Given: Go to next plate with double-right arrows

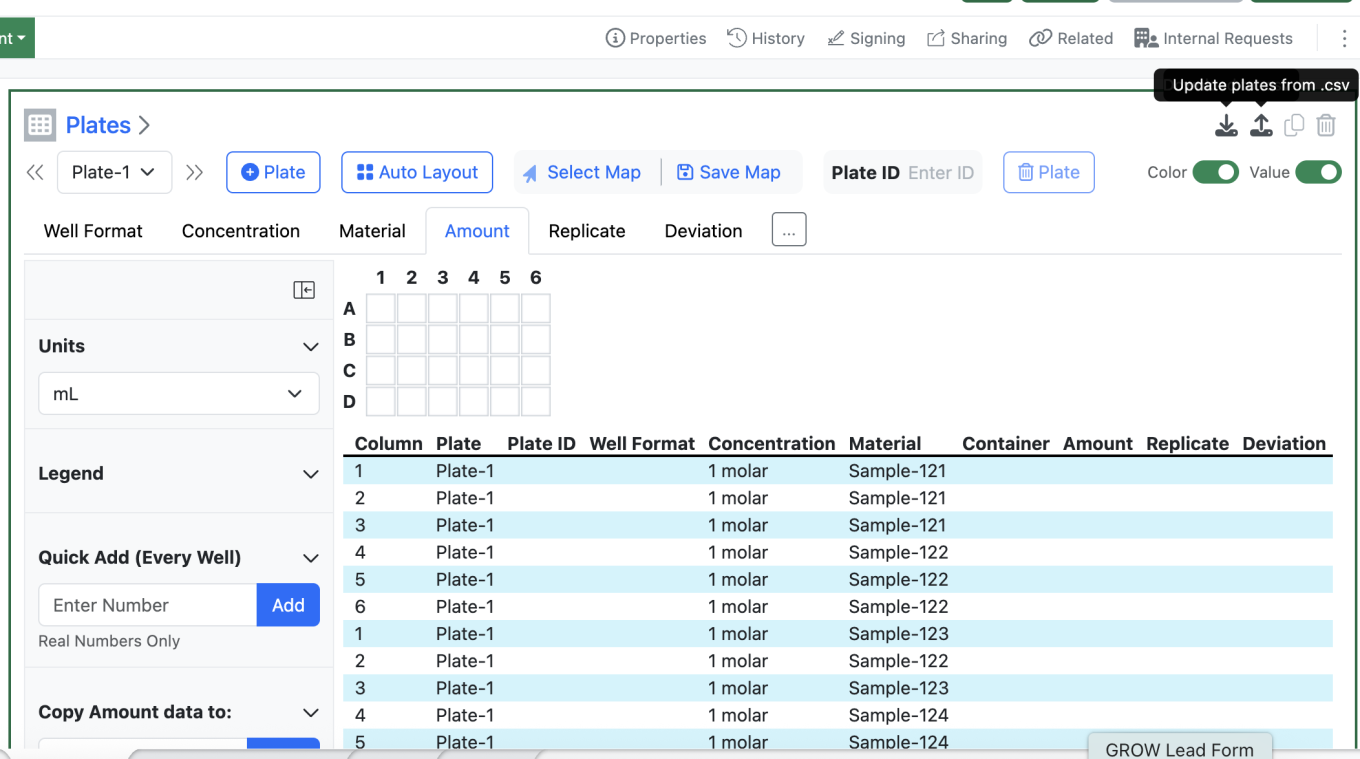Looking at the screenshot, I should (x=195, y=172).
